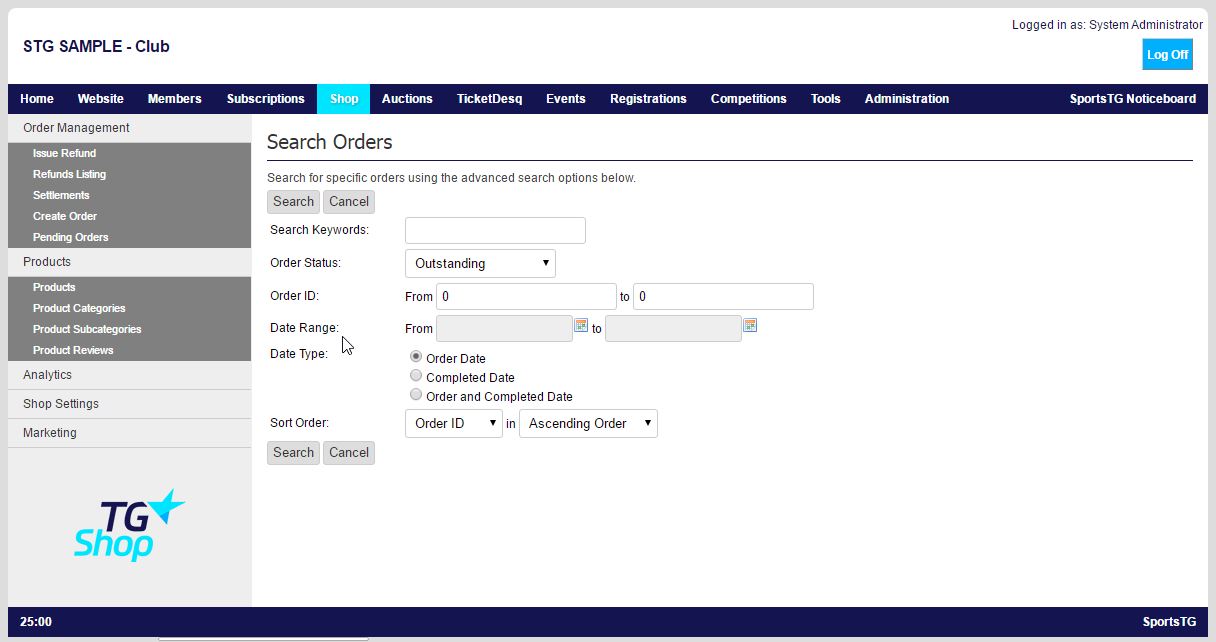This screenshot has height=642, width=1216.
Task: Open the Website menu
Action: (x=101, y=99)
